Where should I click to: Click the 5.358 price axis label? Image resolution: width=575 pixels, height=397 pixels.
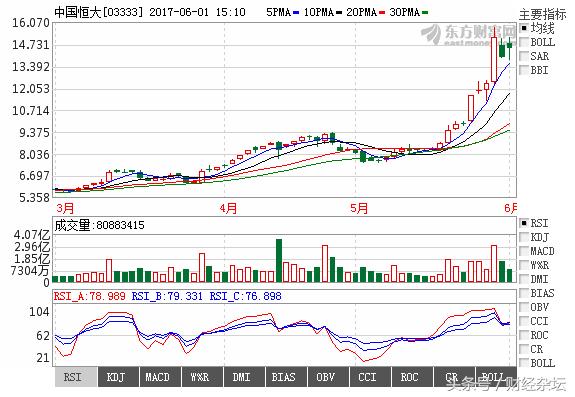click(x=34, y=198)
